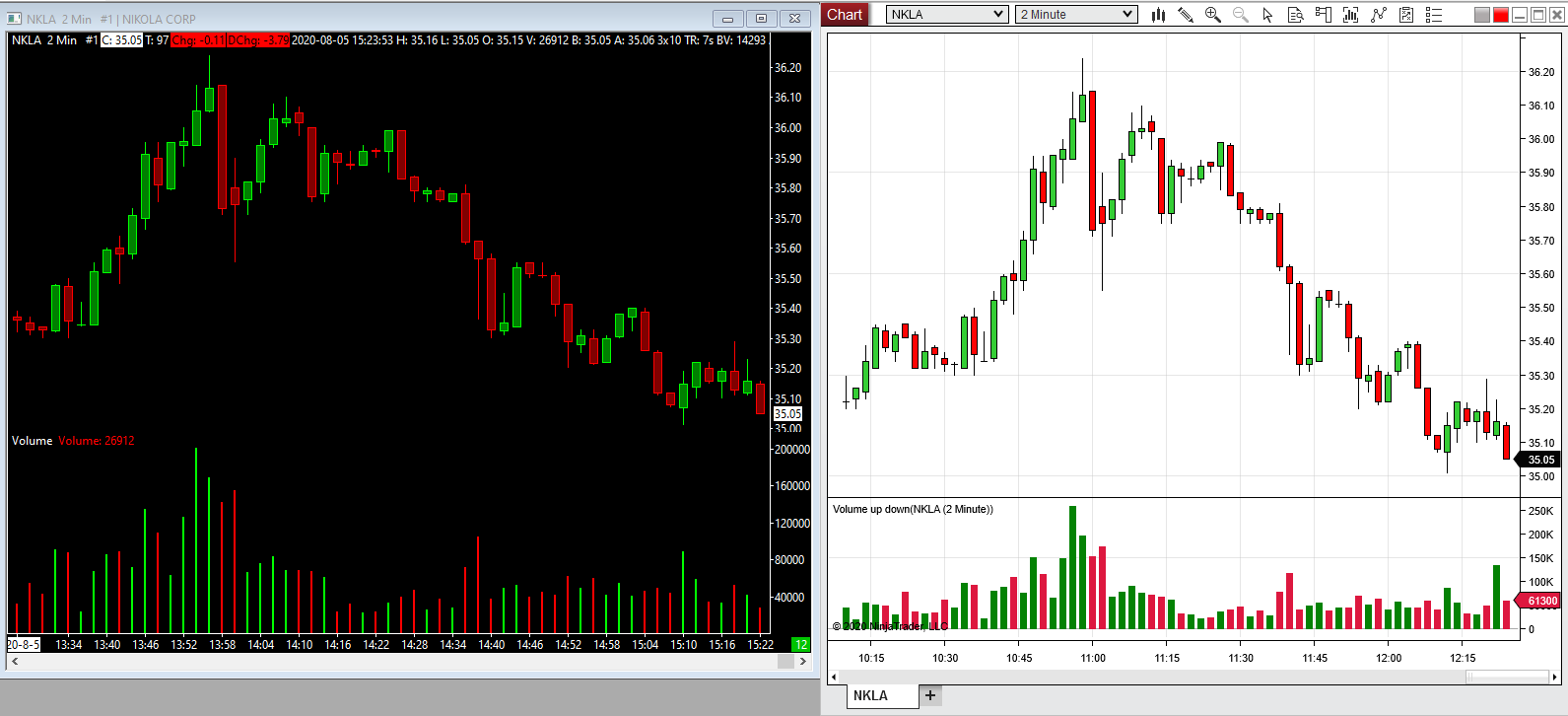Click left arrow on NinjaTrader chart scrollbar
1568x716 pixels.
(x=834, y=678)
